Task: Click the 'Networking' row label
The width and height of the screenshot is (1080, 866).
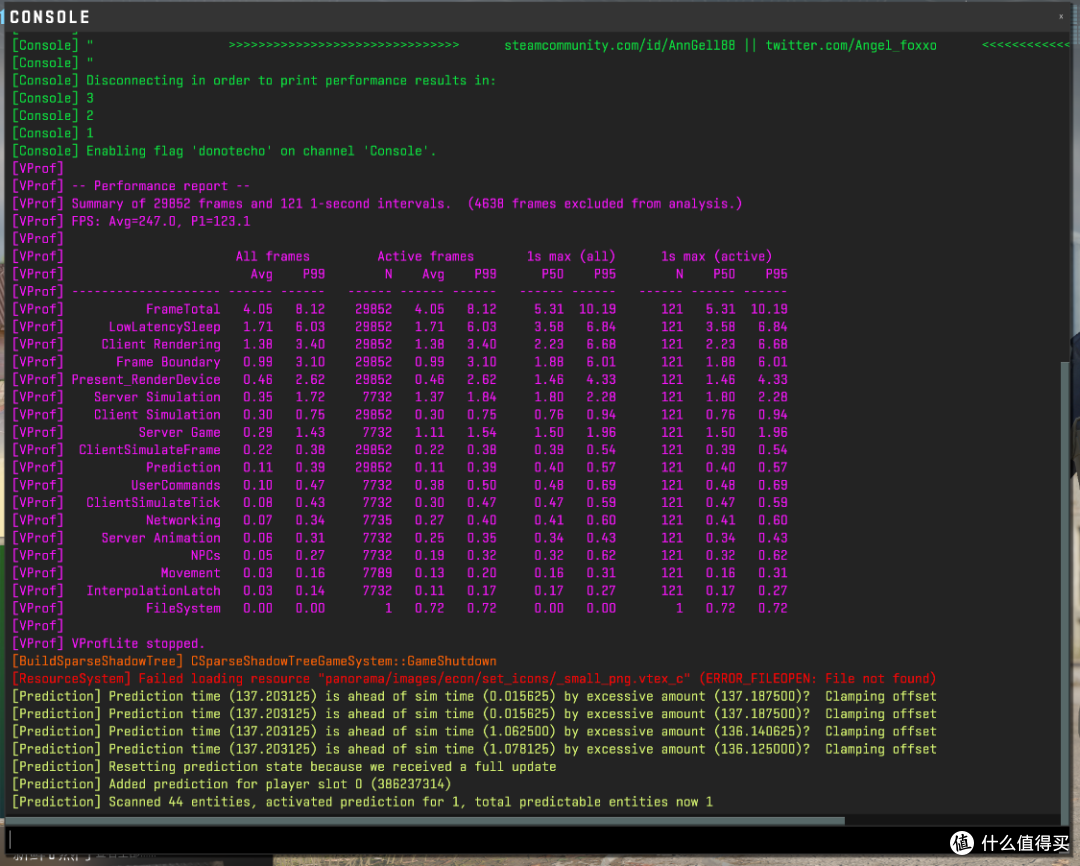Action: 183,520
